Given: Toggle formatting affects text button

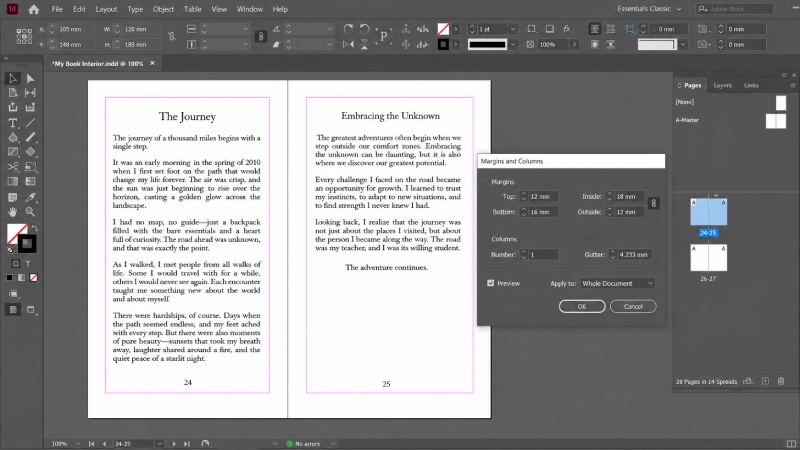Looking at the screenshot, I should (28, 264).
